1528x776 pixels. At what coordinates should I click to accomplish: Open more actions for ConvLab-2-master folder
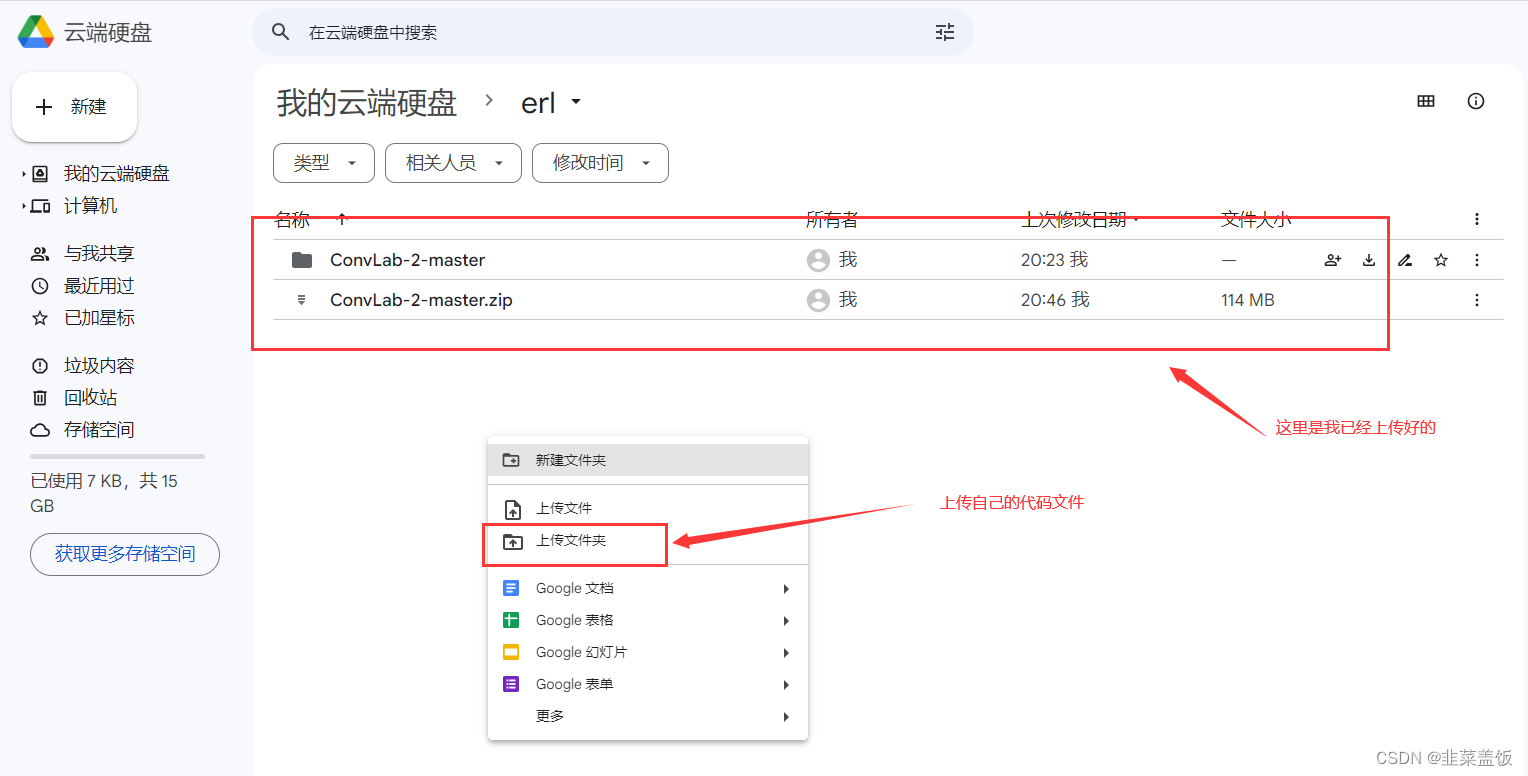click(x=1477, y=260)
